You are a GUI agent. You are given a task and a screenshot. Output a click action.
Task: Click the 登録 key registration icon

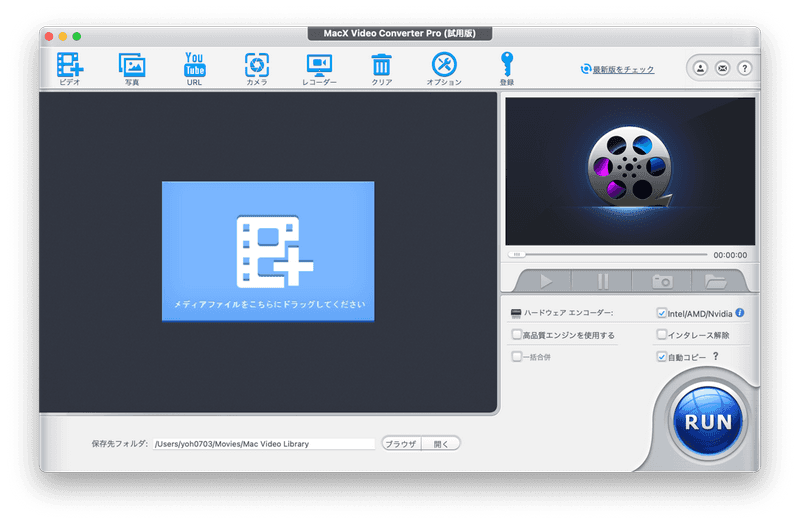point(507,65)
